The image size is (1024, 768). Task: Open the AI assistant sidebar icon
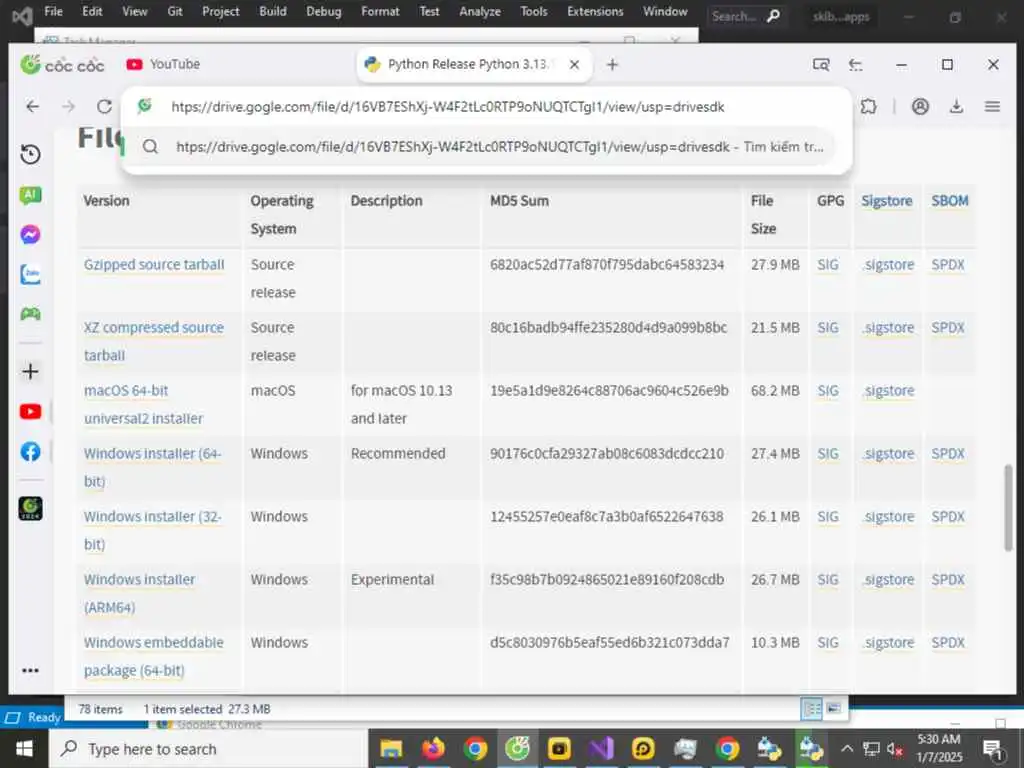pos(31,195)
